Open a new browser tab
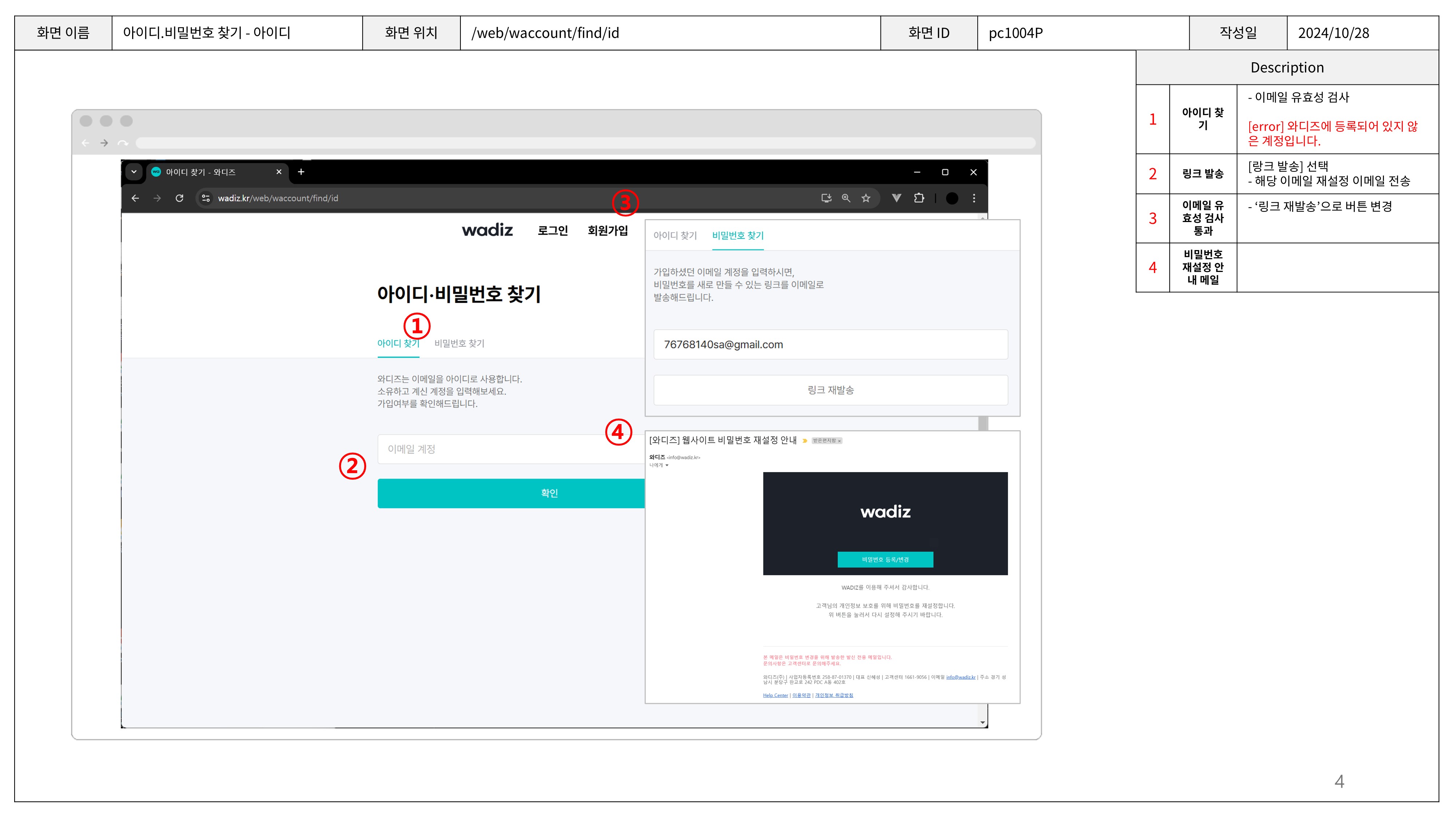The image size is (1456, 819). [x=301, y=173]
